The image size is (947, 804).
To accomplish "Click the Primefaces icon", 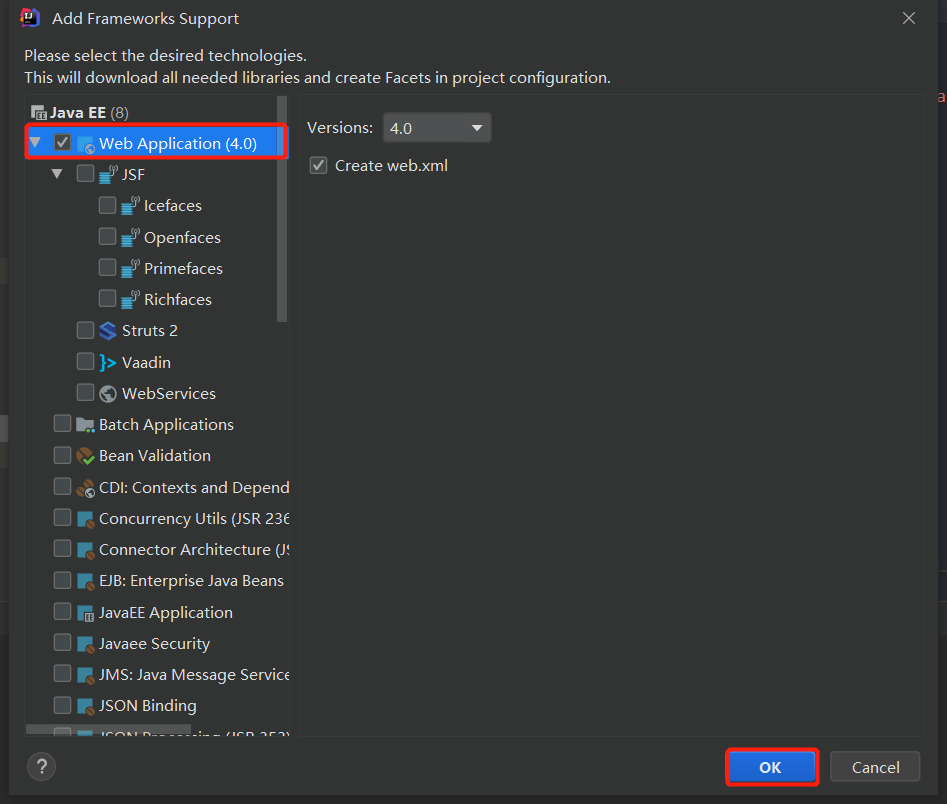I will click(x=130, y=268).
